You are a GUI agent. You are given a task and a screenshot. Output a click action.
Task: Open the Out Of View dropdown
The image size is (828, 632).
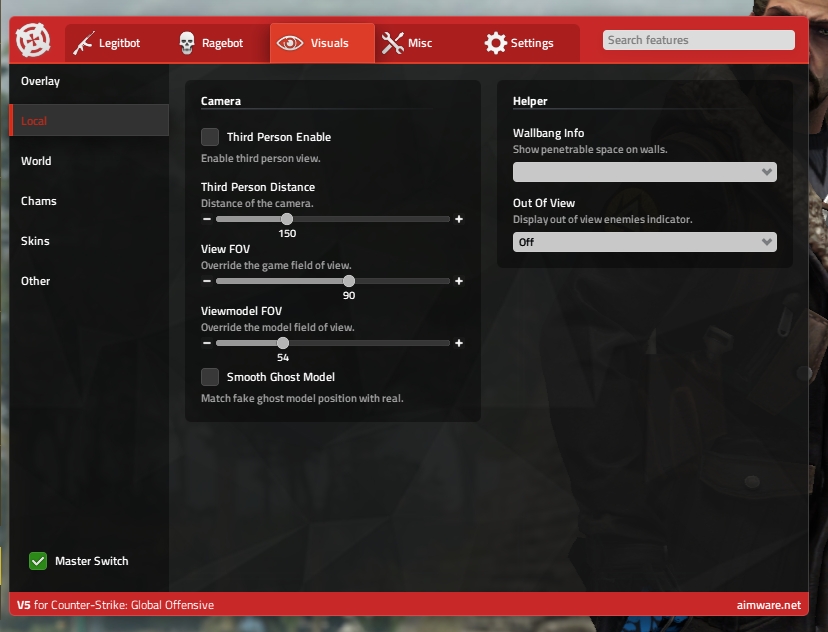point(644,242)
